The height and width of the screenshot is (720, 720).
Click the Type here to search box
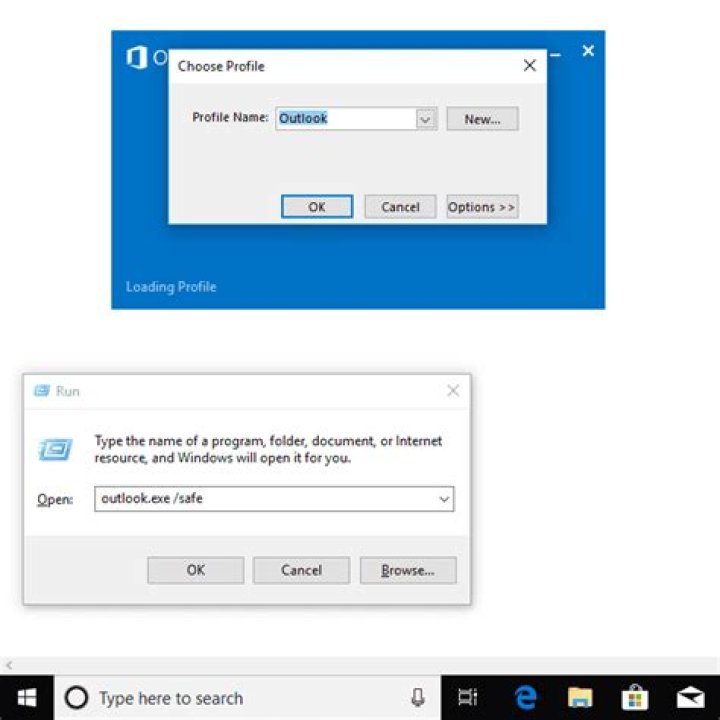[x=240, y=698]
